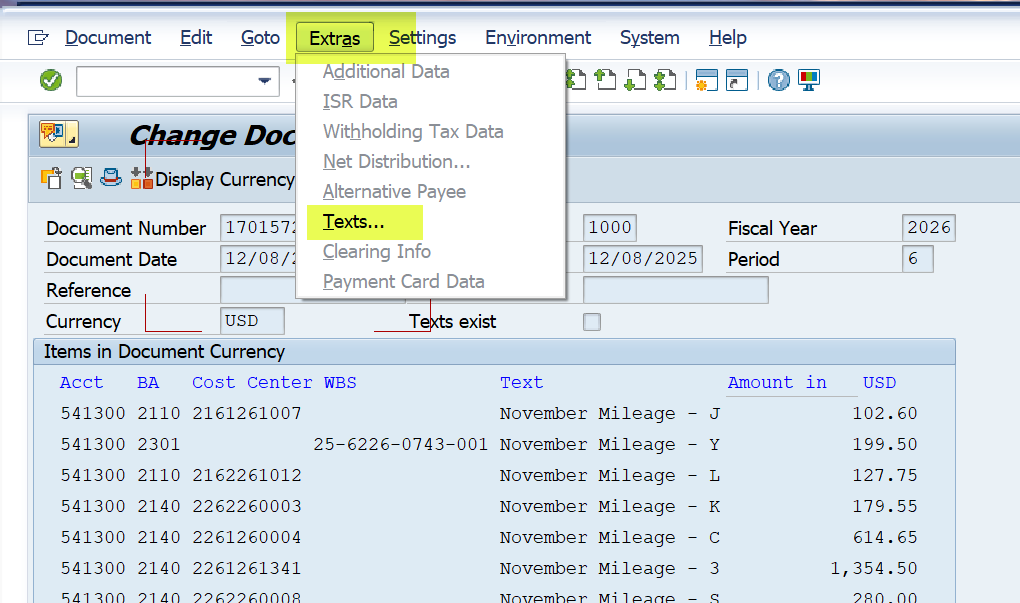Open the Document Header hat icon
Screen dimensions: 1020x603
pos(111,178)
